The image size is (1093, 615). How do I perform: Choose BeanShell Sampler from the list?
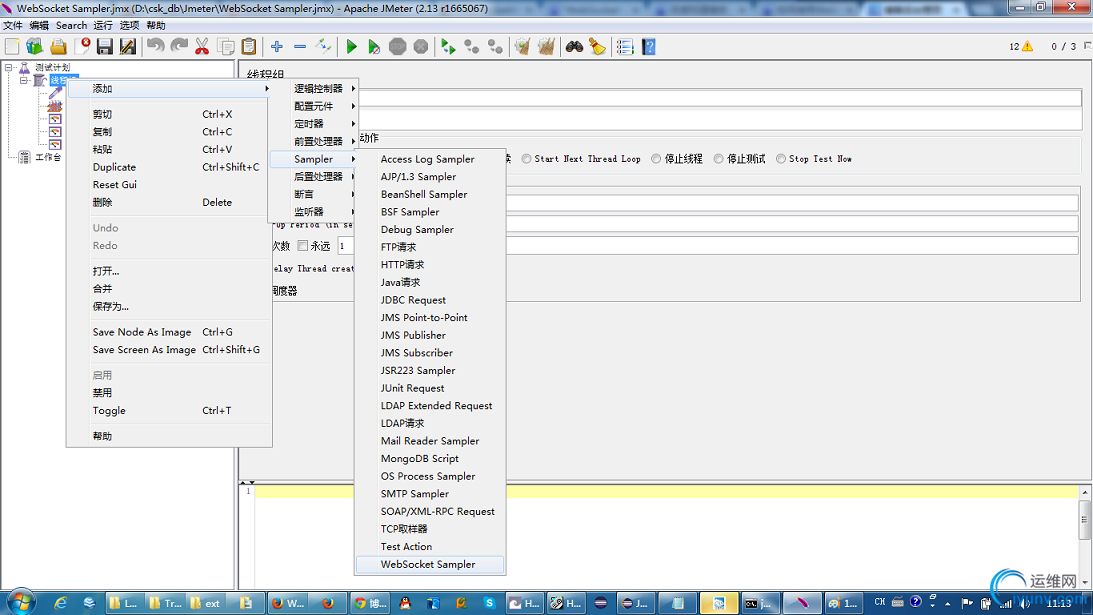tap(430, 194)
